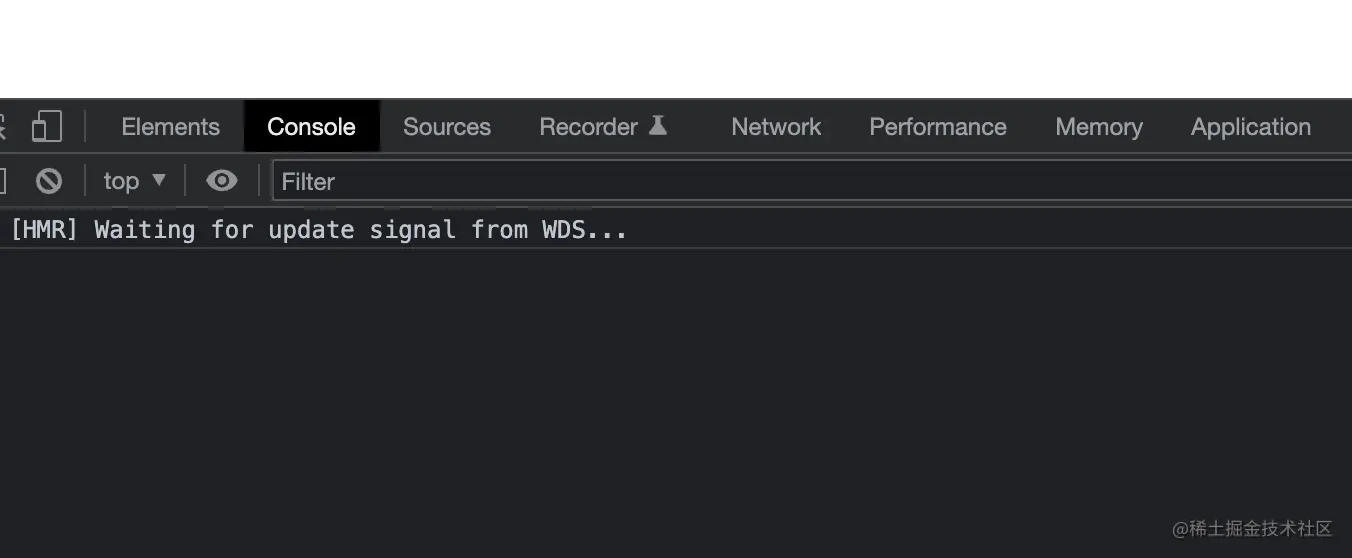Focus the console Filter input field
The height and width of the screenshot is (558, 1352).
[x=800, y=182]
